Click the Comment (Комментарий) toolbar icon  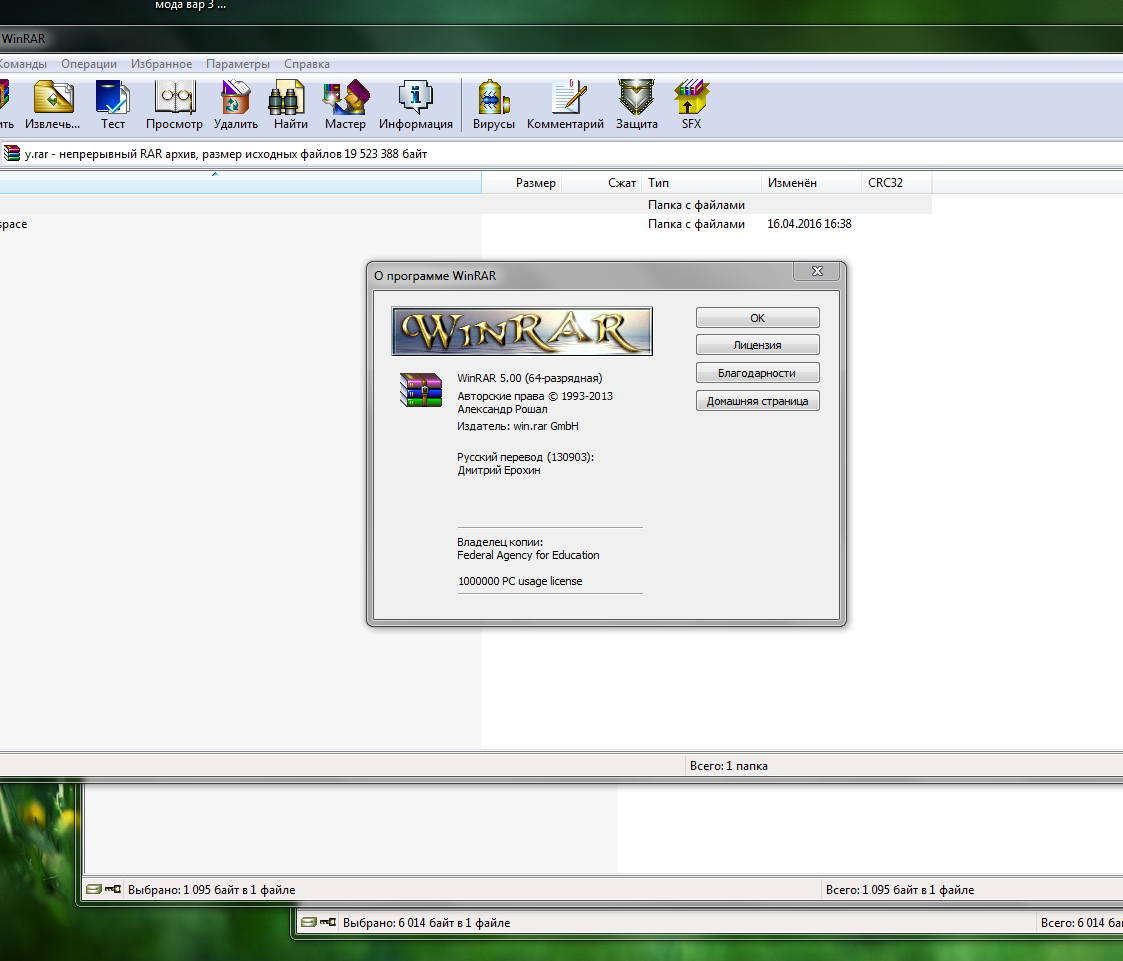[565, 100]
